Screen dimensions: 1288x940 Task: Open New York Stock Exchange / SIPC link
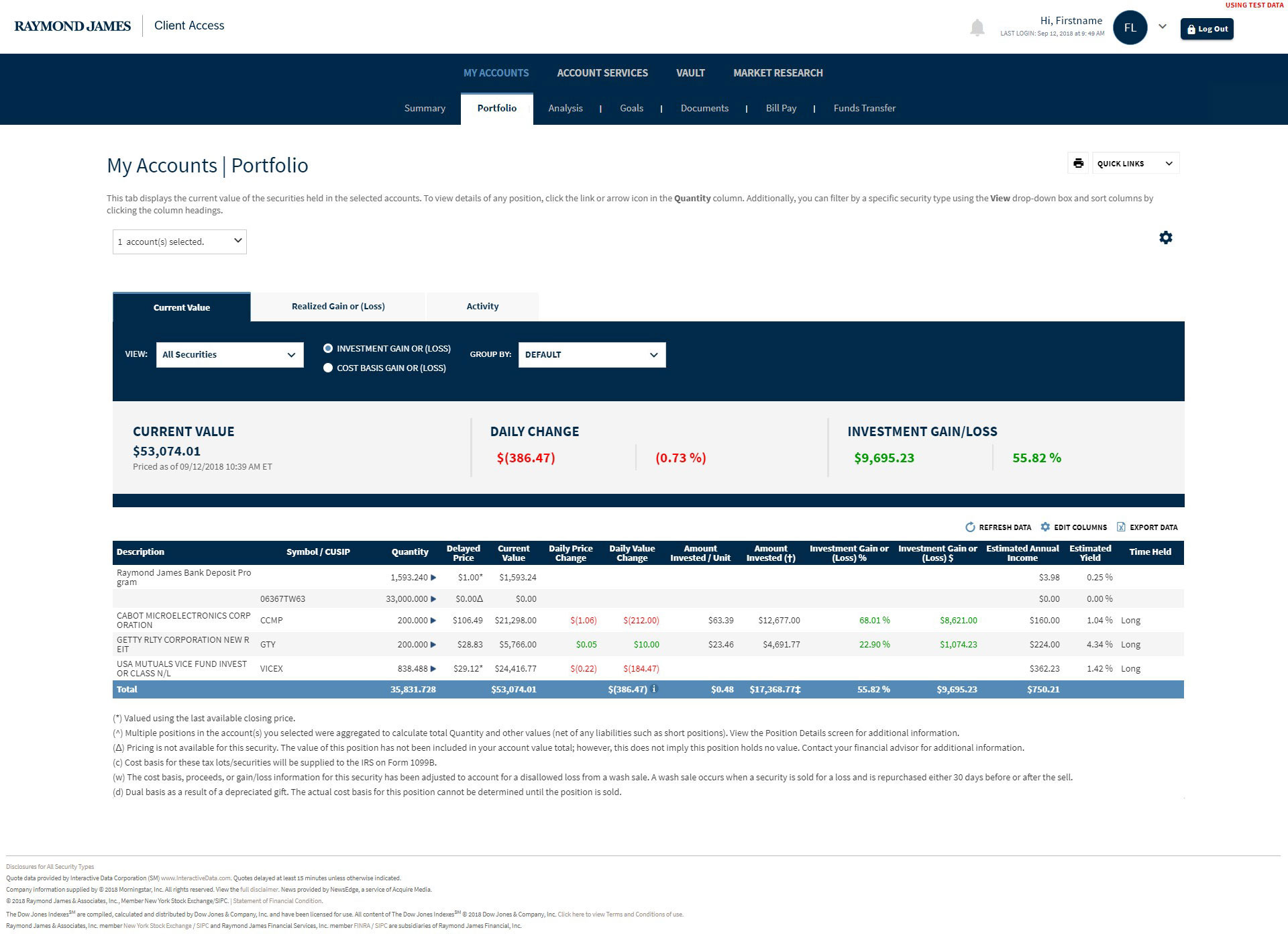tap(166, 926)
